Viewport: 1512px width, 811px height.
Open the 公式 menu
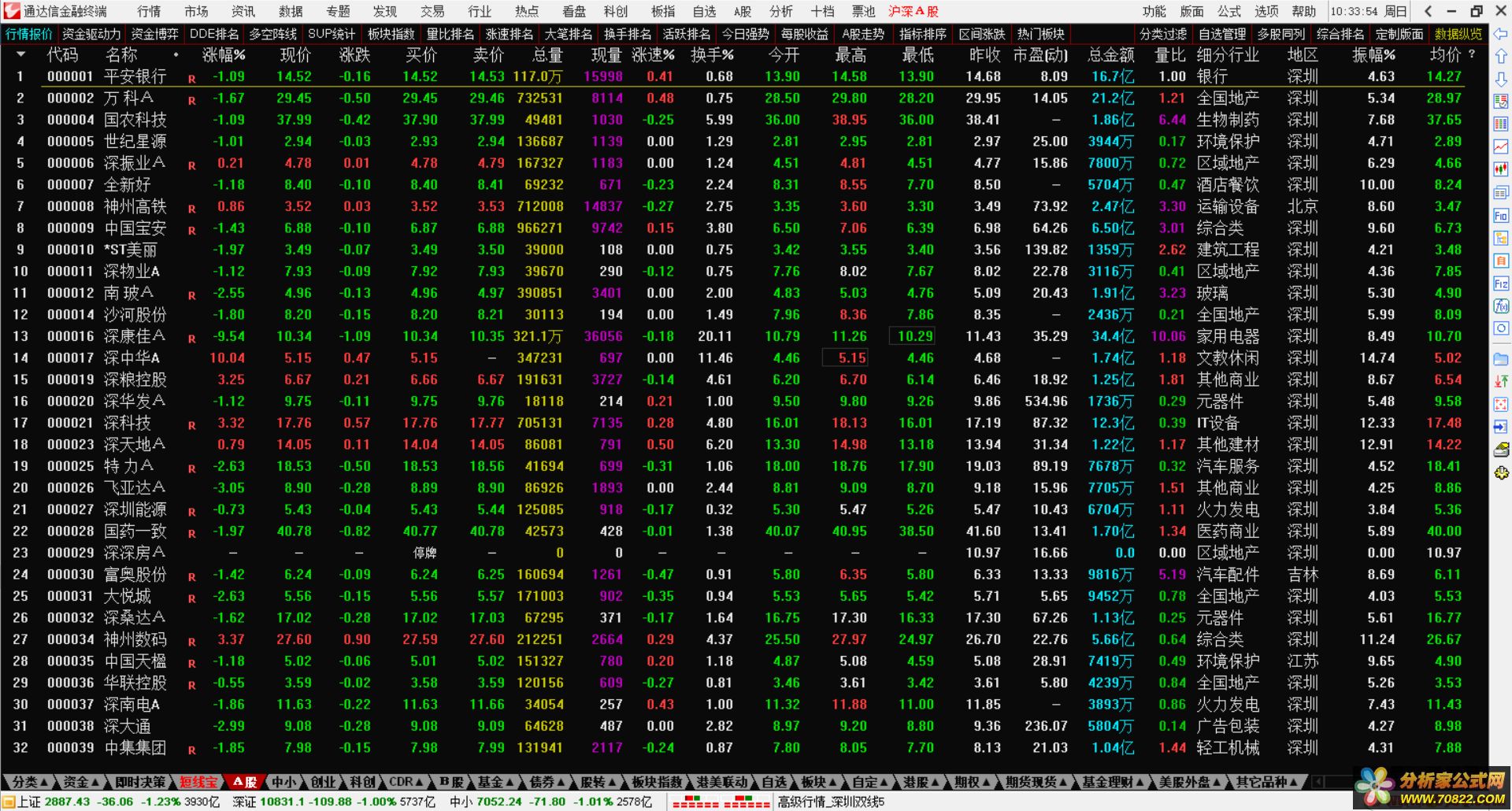pyautogui.click(x=1229, y=11)
